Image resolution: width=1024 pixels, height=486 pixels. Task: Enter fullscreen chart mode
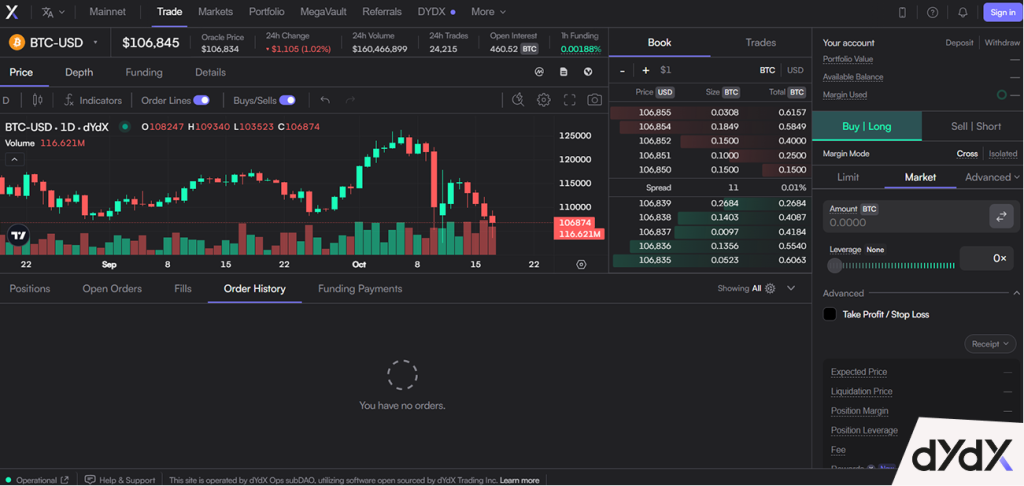pos(570,100)
